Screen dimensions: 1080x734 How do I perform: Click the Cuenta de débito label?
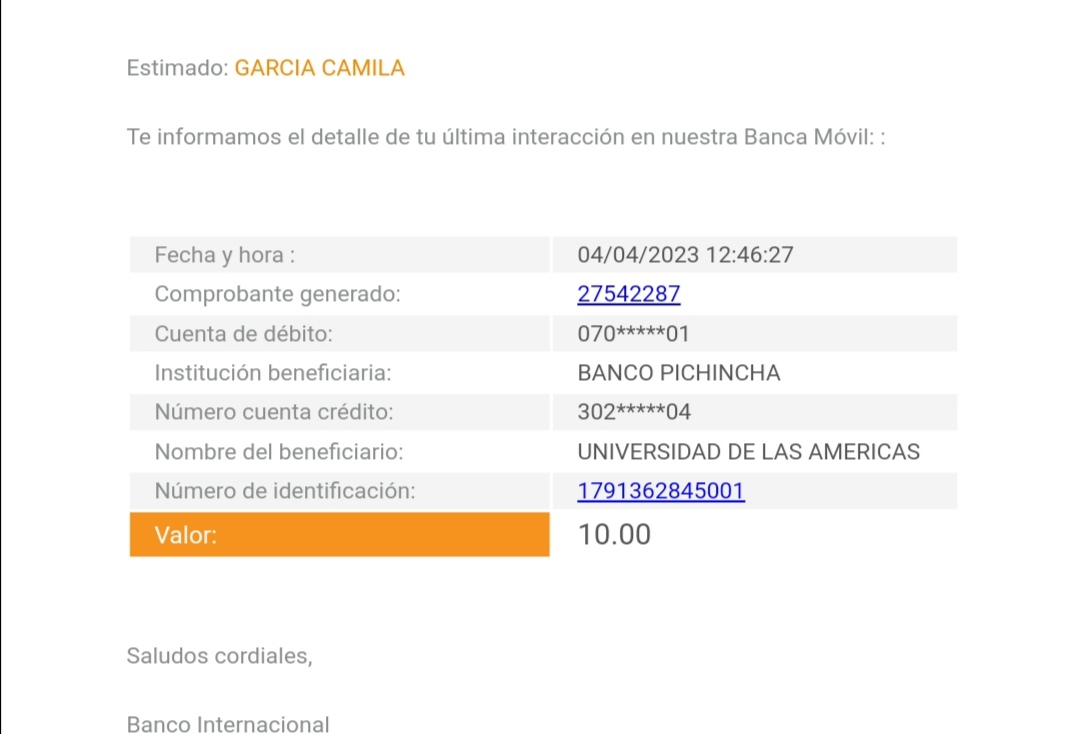243,334
